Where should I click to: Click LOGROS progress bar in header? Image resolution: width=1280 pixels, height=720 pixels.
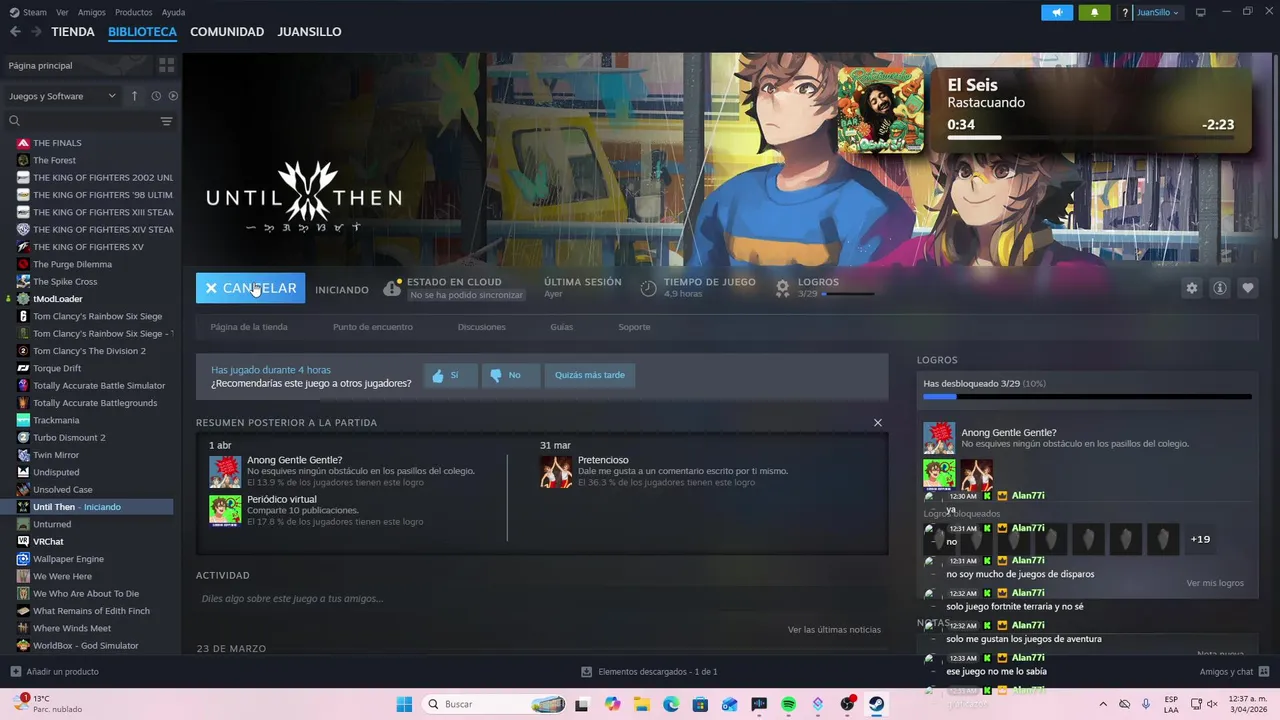click(847, 294)
